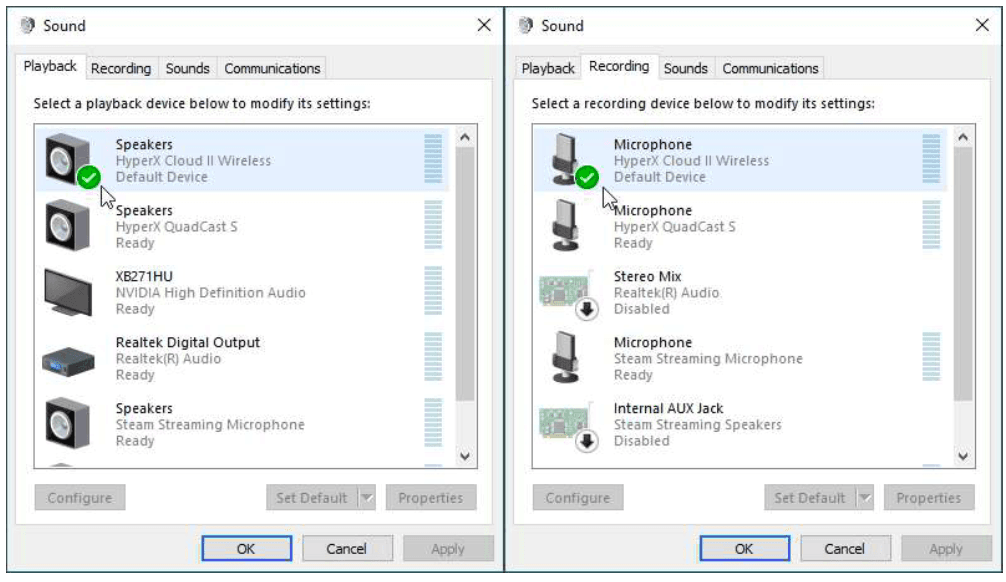Viewport: 1006px width, 582px height.
Task: Select the Steam Streaming Microphone recording device
Action: (x=707, y=358)
